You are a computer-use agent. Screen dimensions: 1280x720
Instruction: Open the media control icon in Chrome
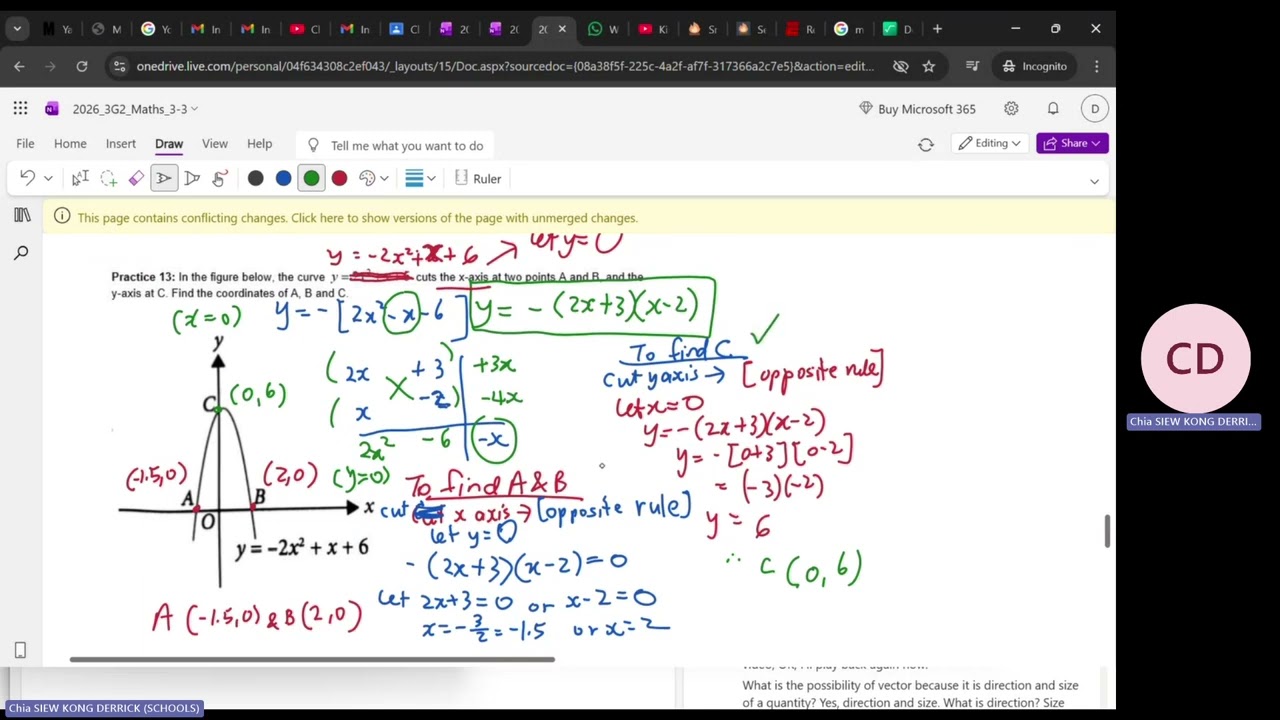(x=972, y=66)
